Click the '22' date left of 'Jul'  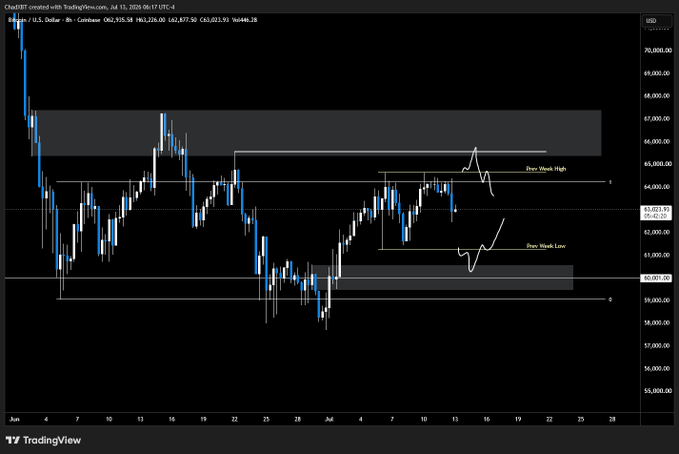tap(235, 419)
